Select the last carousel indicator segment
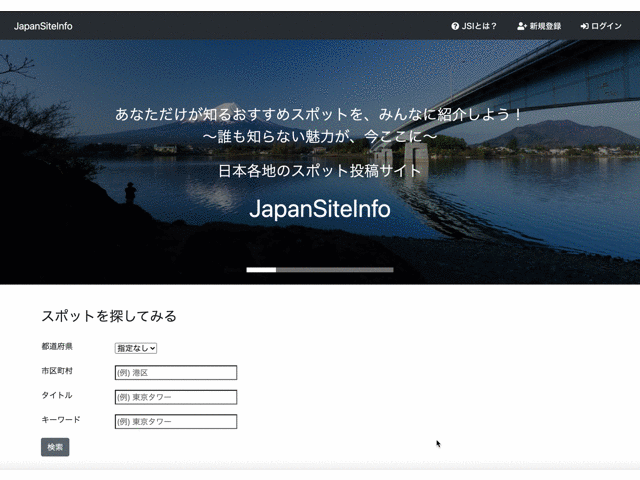 click(x=379, y=270)
